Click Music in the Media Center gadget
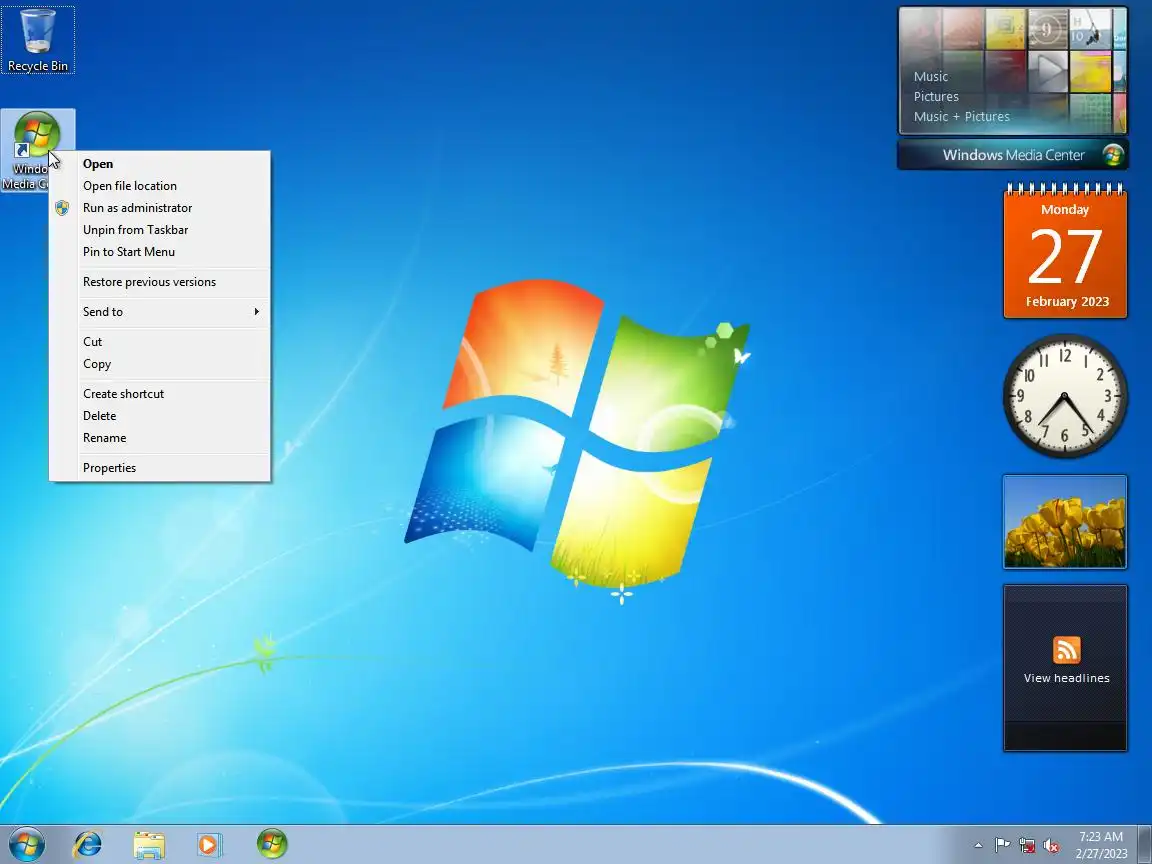 coord(931,76)
